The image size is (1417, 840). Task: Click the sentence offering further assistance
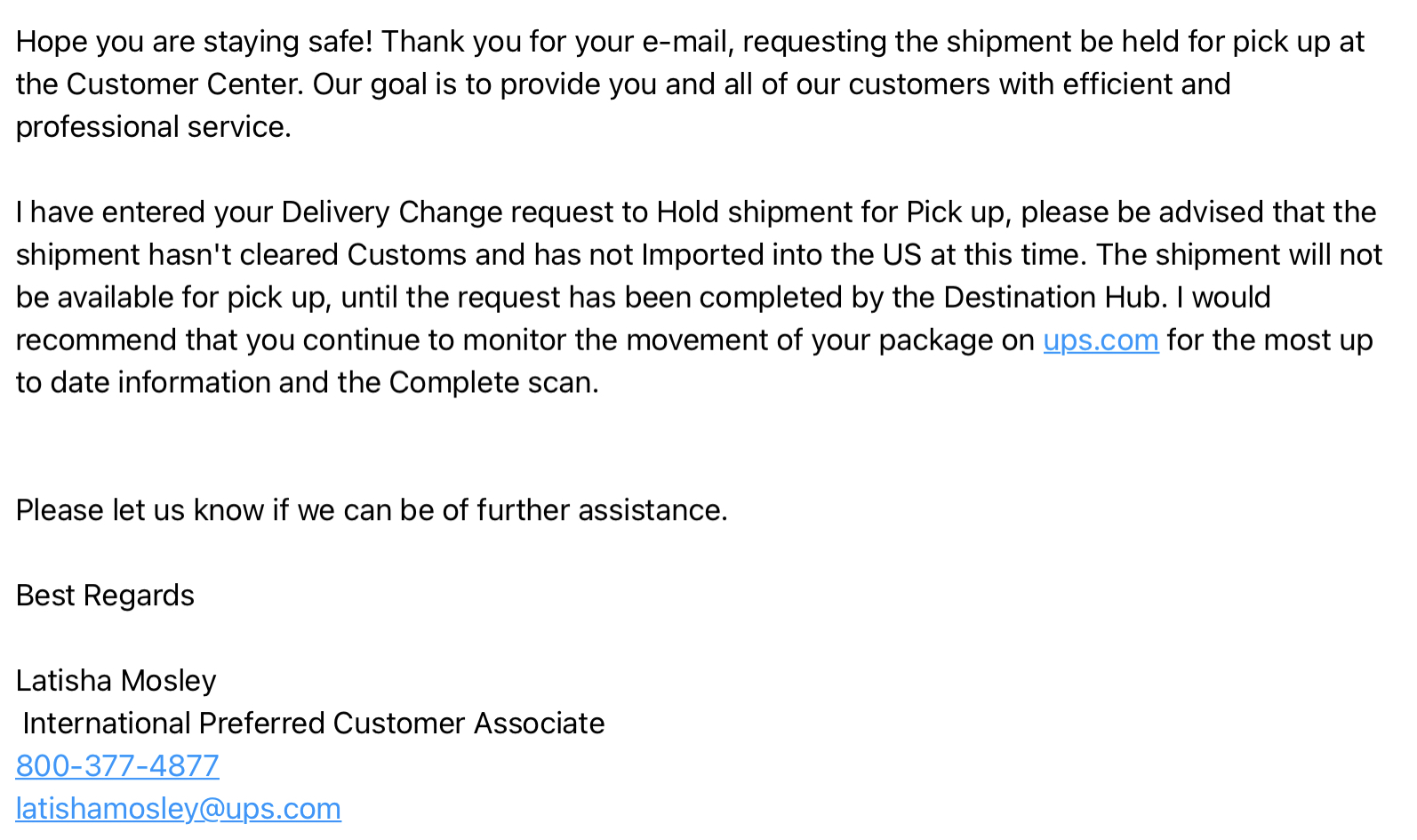pyautogui.click(x=372, y=510)
